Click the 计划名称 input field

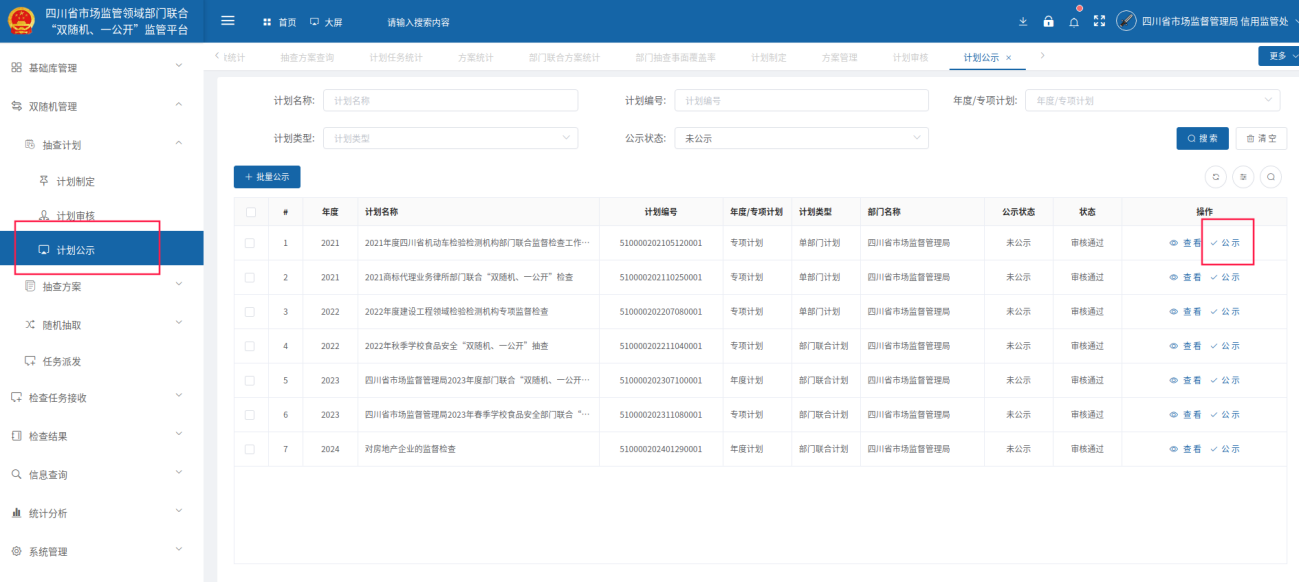(x=450, y=101)
